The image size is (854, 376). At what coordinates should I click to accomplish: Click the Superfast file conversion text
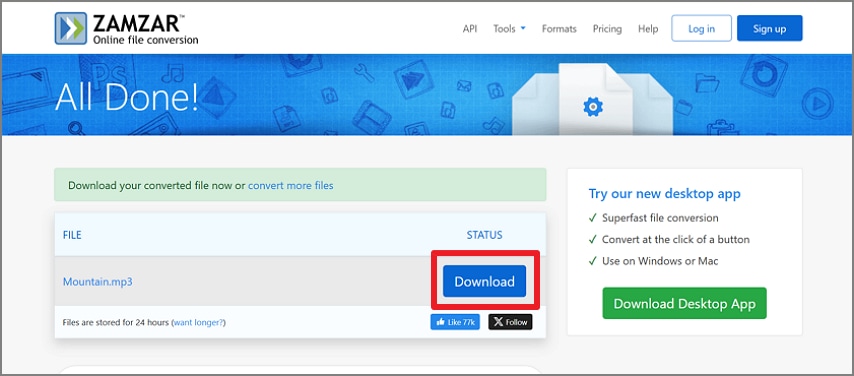tap(660, 218)
